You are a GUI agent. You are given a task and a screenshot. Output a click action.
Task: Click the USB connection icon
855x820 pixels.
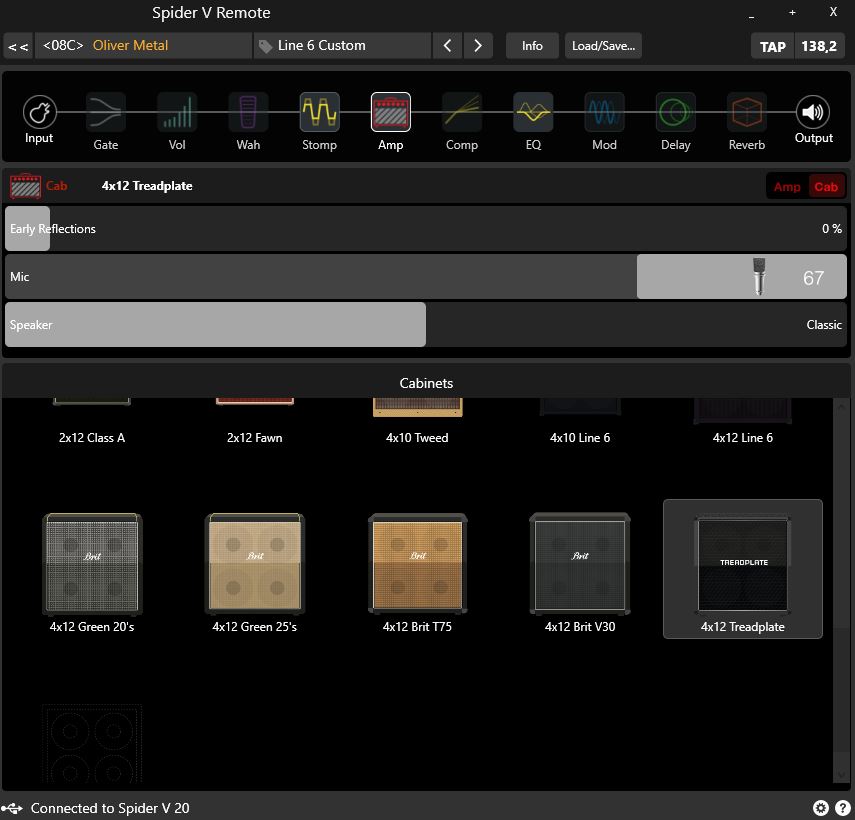pos(12,808)
